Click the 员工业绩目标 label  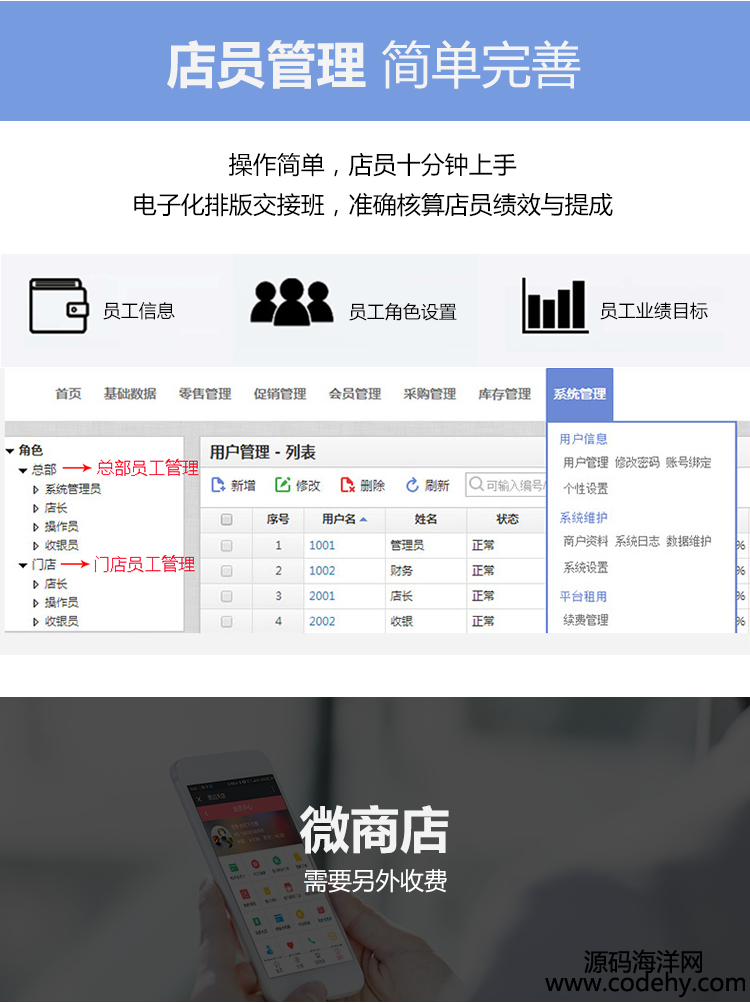pos(653,312)
